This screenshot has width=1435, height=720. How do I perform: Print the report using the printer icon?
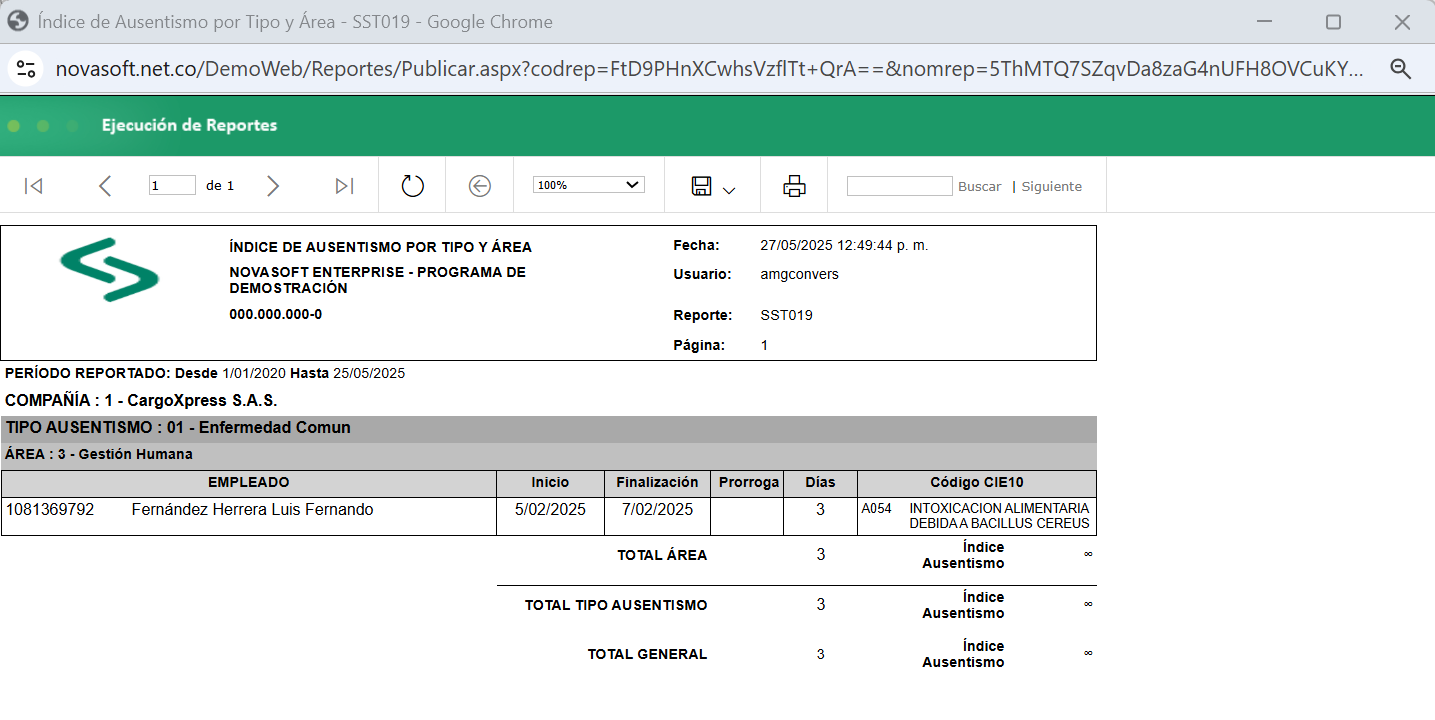795,186
